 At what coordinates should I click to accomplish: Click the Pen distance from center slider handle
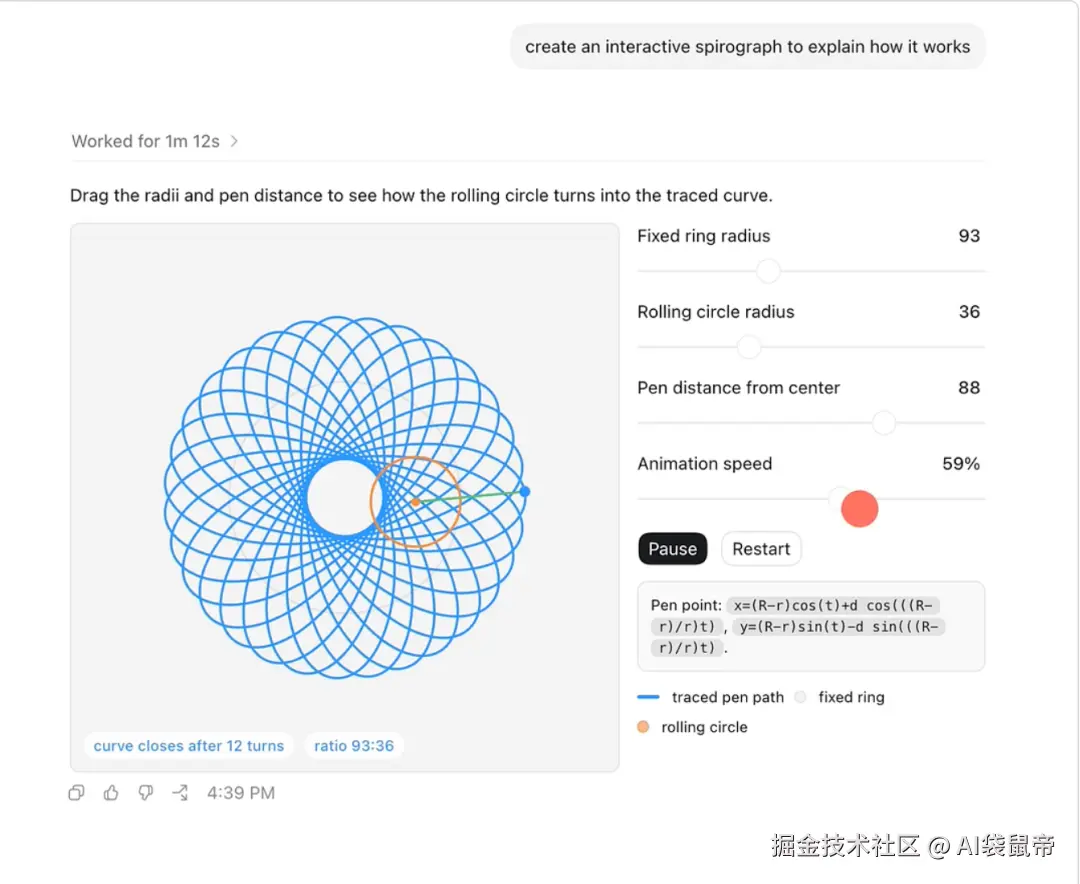pos(884,422)
